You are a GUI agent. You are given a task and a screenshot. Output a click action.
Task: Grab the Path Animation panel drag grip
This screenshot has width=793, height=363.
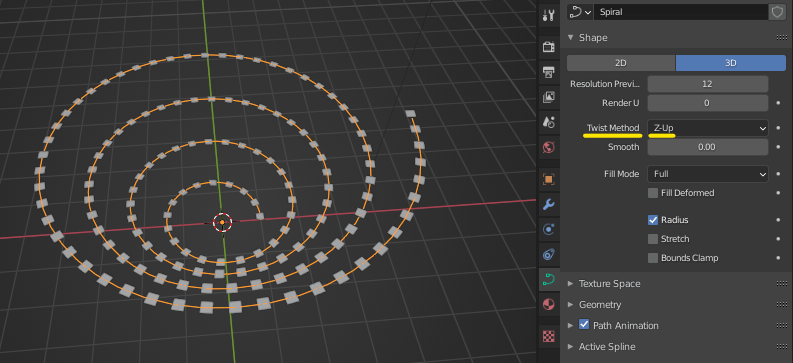click(x=781, y=326)
